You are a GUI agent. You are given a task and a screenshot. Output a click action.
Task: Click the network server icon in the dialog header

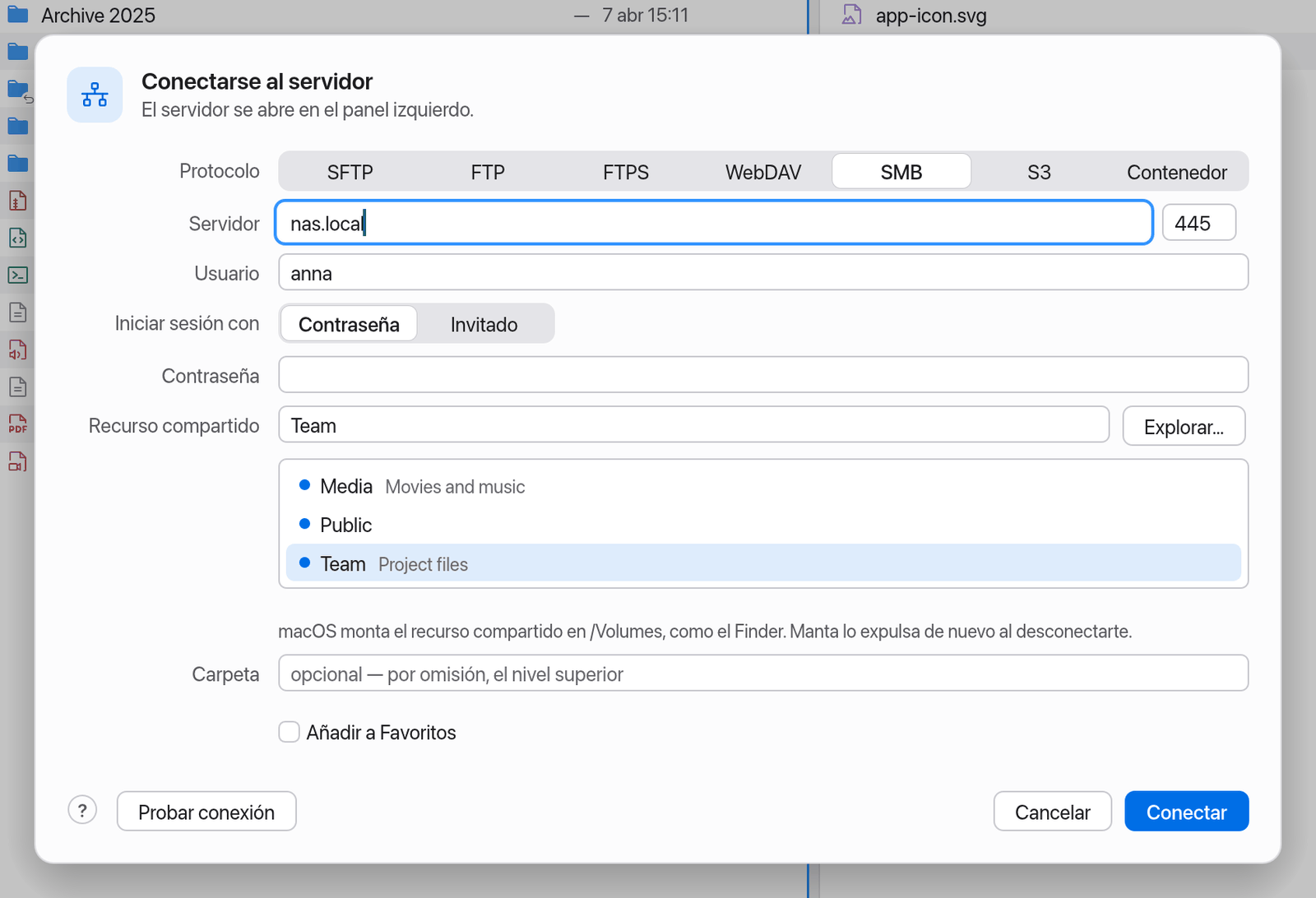pos(95,95)
